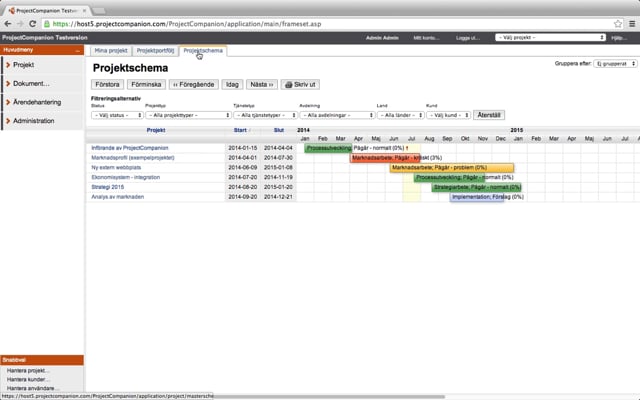Click Hantera projekt... under Snabbval
The width and height of the screenshot is (640, 400).
28,371
